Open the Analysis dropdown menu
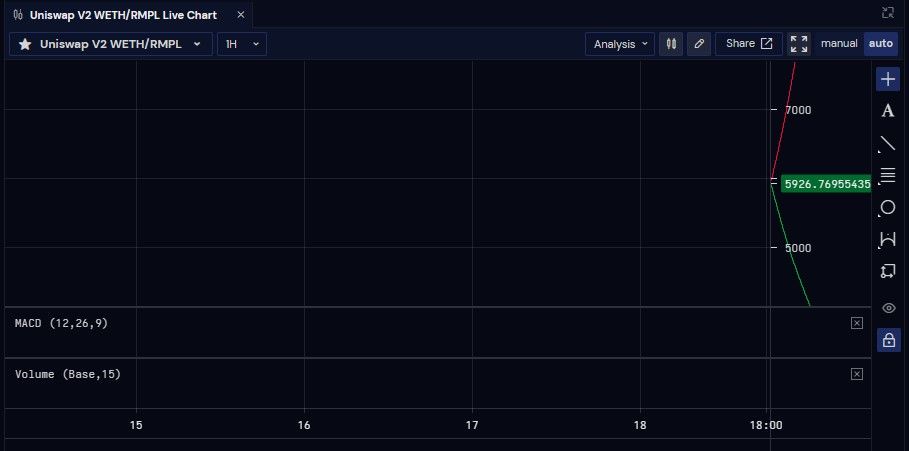 tap(620, 44)
